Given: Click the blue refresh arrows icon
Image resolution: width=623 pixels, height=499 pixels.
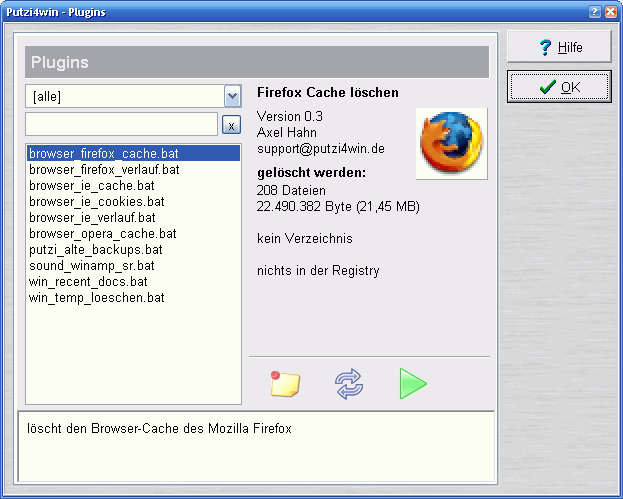Looking at the screenshot, I should [x=349, y=384].
